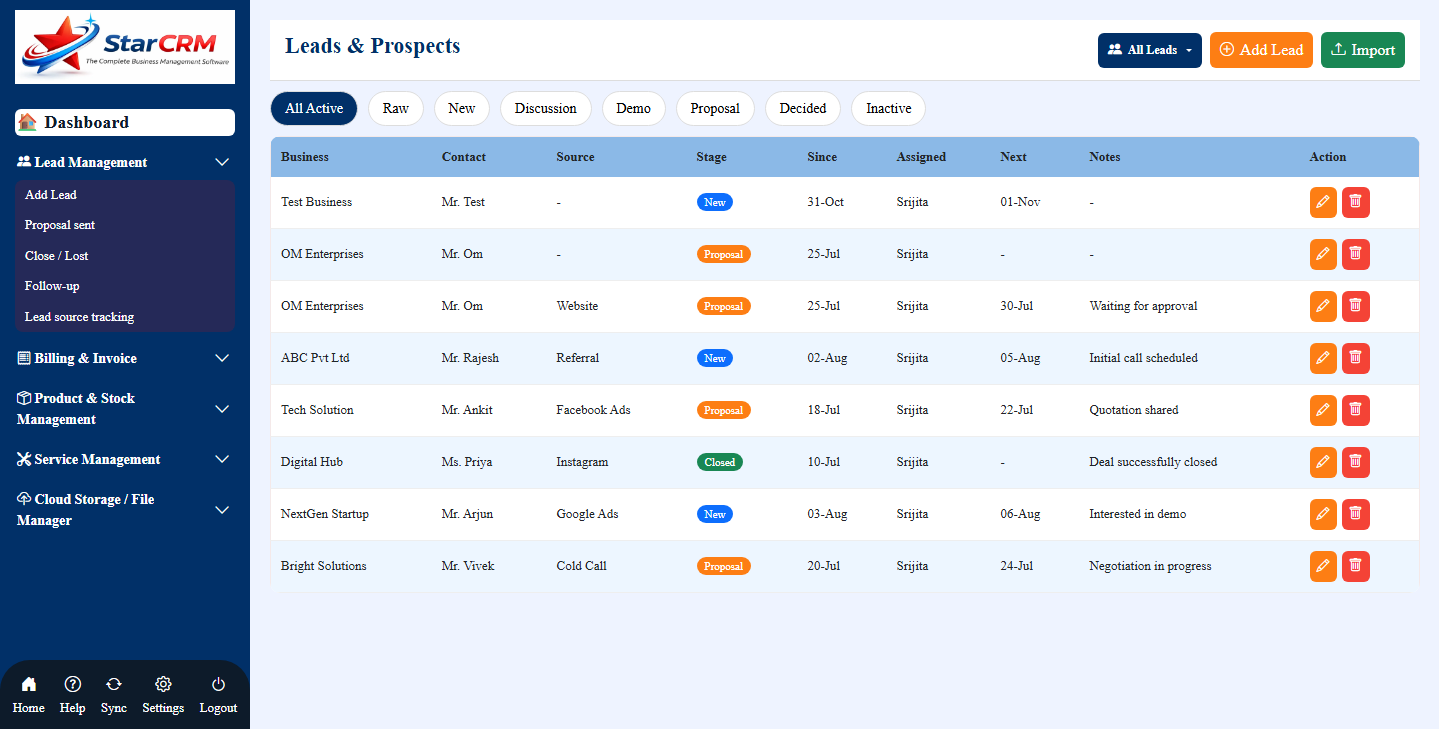Edit the Test Business lead using pencil icon
Image resolution: width=1439 pixels, height=729 pixels.
[1322, 202]
